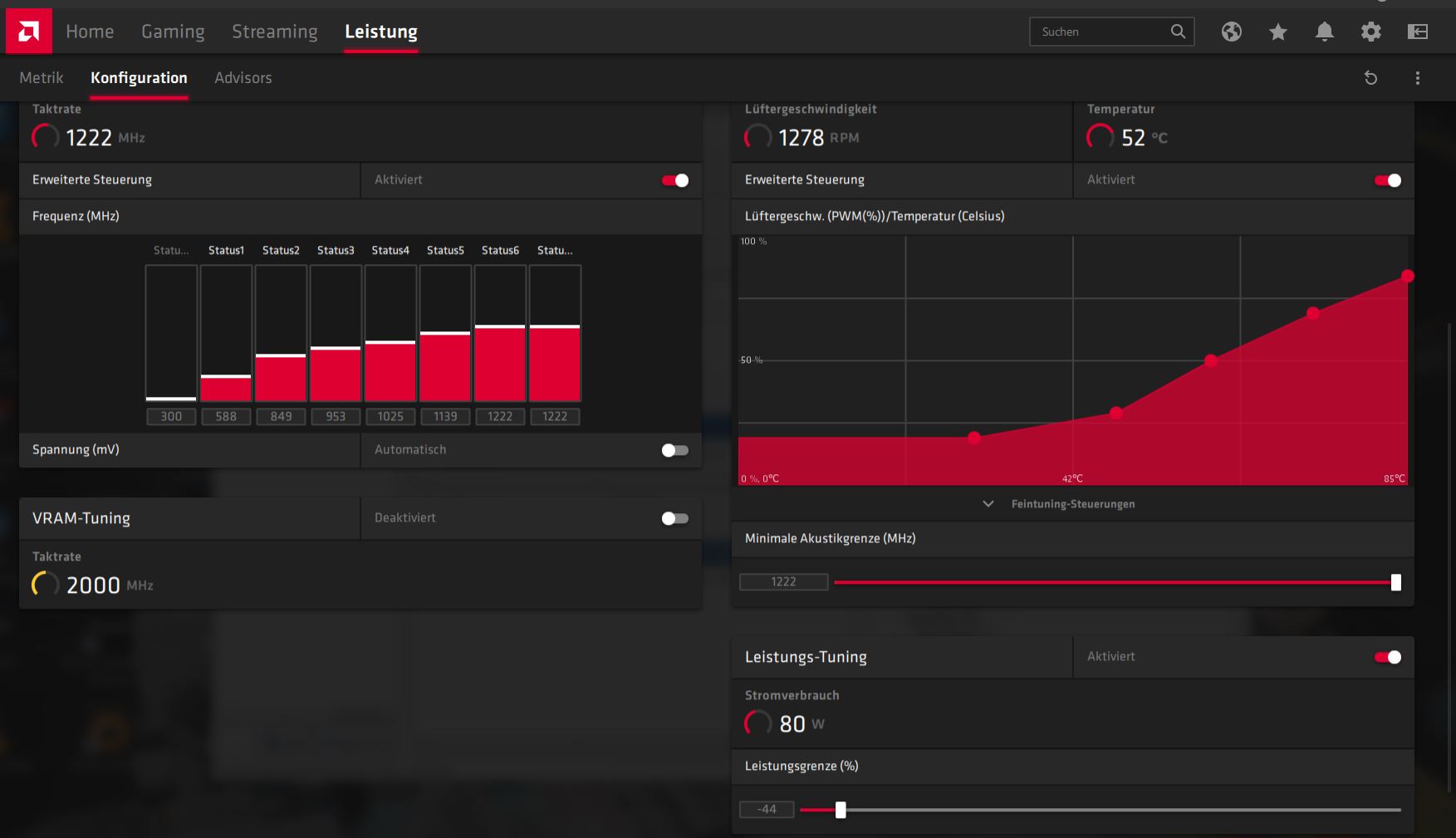Open the three-dot overflow menu icon
This screenshot has width=1456, height=838.
1417,77
